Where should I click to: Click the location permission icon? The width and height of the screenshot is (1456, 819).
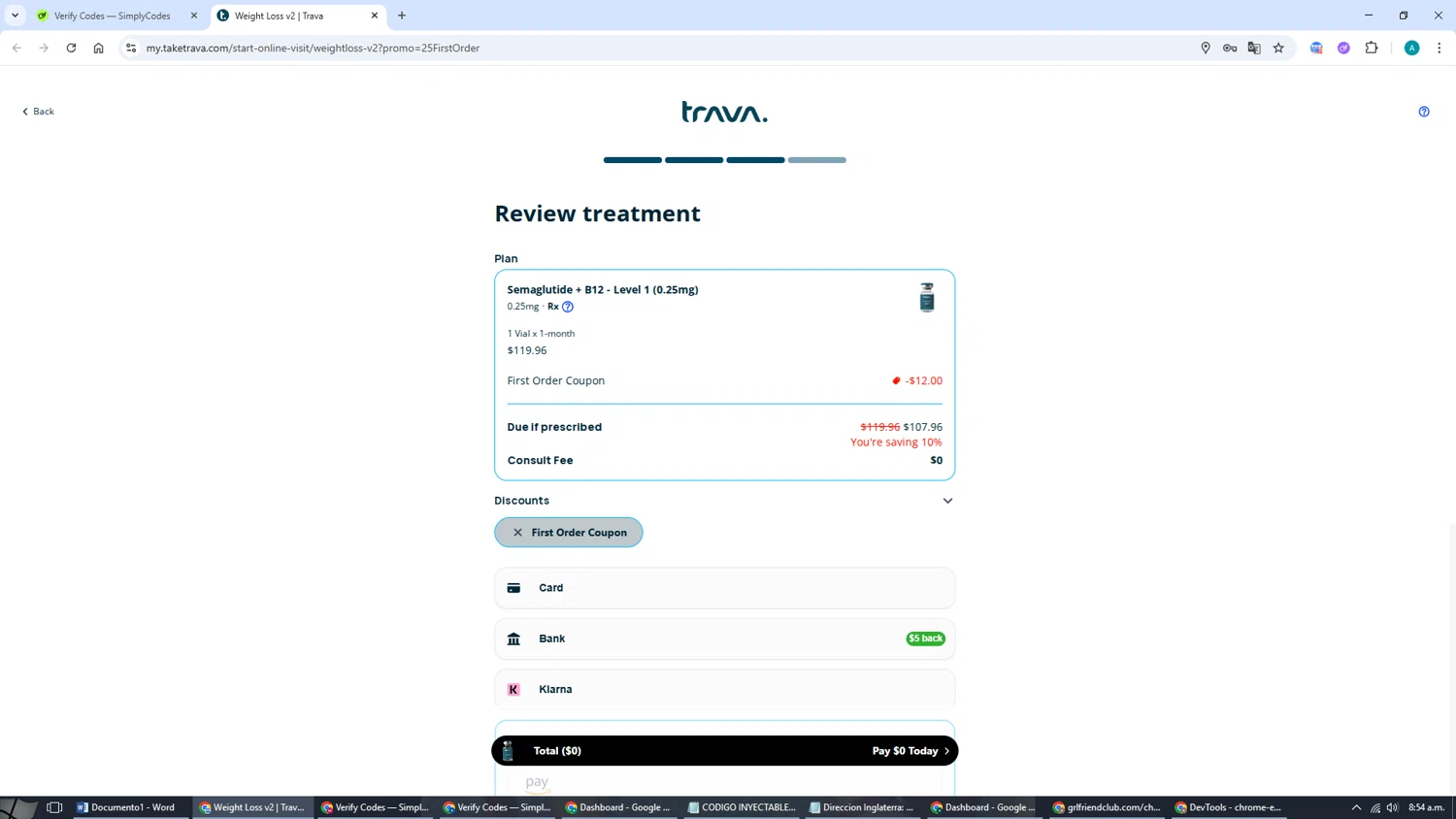coord(1206,48)
